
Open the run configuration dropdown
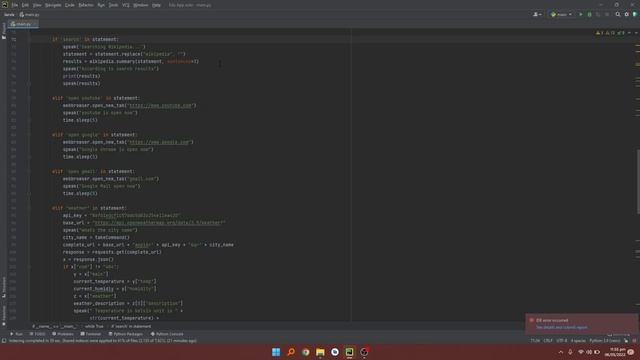pyautogui.click(x=561, y=14)
